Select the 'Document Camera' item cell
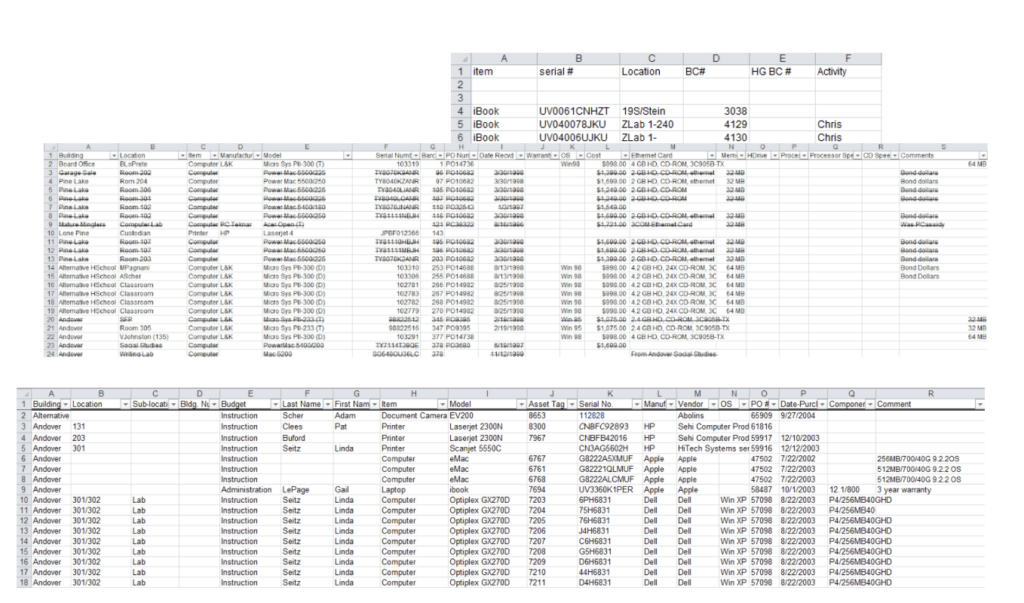This screenshot has height=603, width=1024. 413,416
